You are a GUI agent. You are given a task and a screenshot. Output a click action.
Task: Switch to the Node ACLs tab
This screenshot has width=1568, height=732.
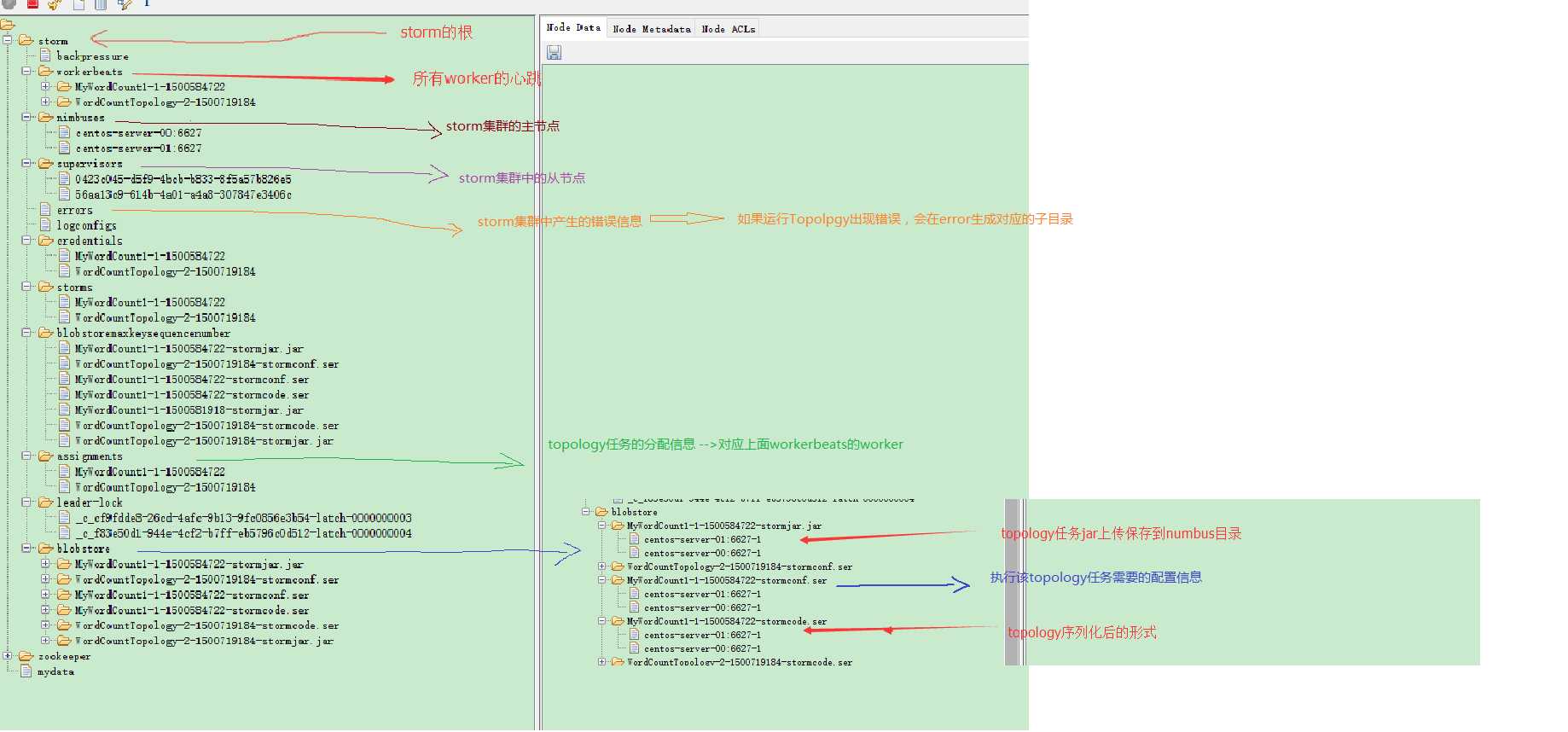coord(728,29)
